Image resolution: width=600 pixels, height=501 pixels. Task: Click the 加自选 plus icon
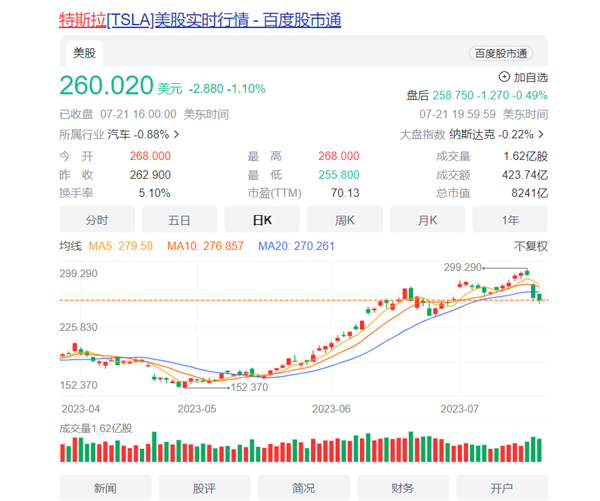tap(504, 77)
